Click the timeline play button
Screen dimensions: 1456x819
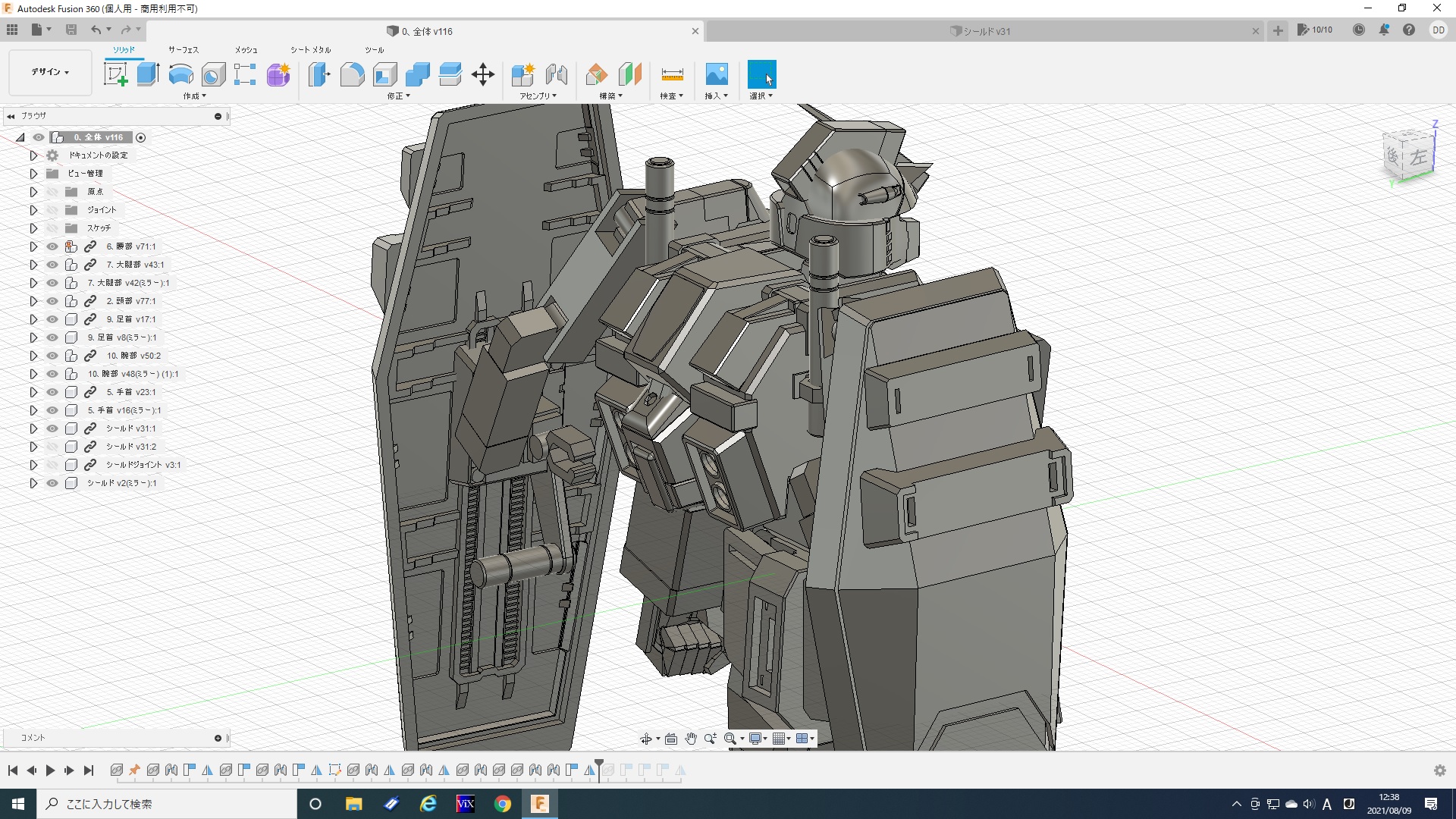(50, 770)
